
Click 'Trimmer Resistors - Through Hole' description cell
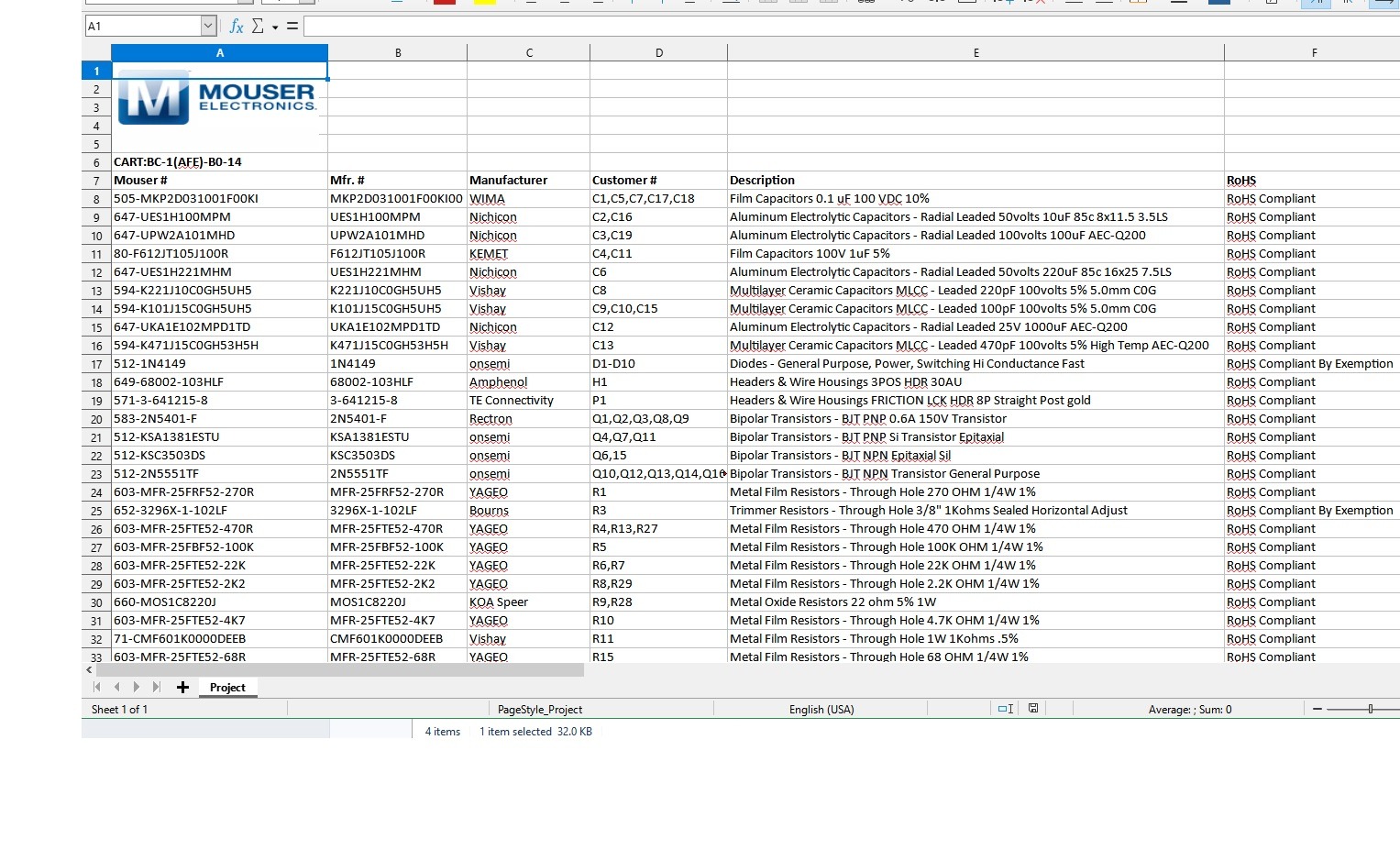click(976, 511)
